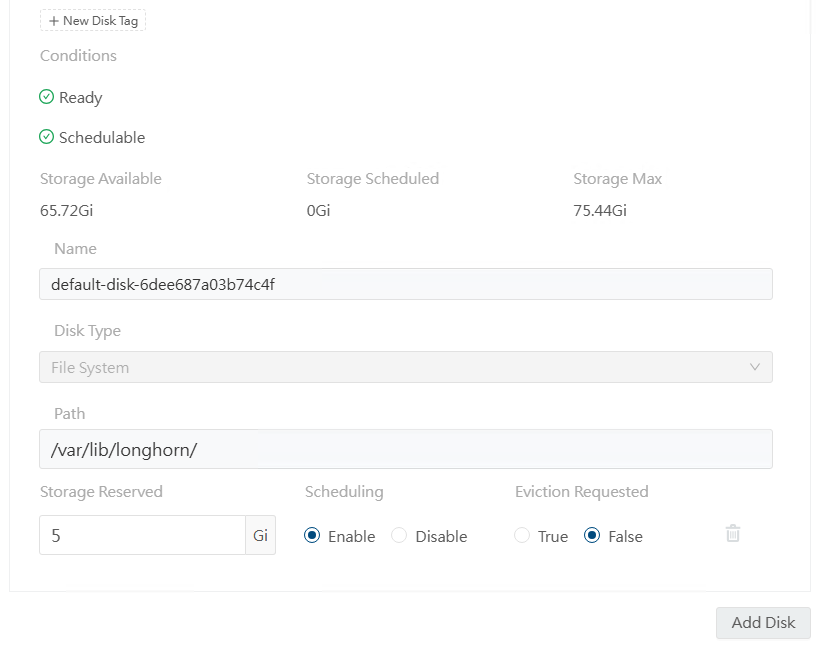The image size is (821, 647).
Task: Set Eviction Requested to True
Action: tap(522, 536)
